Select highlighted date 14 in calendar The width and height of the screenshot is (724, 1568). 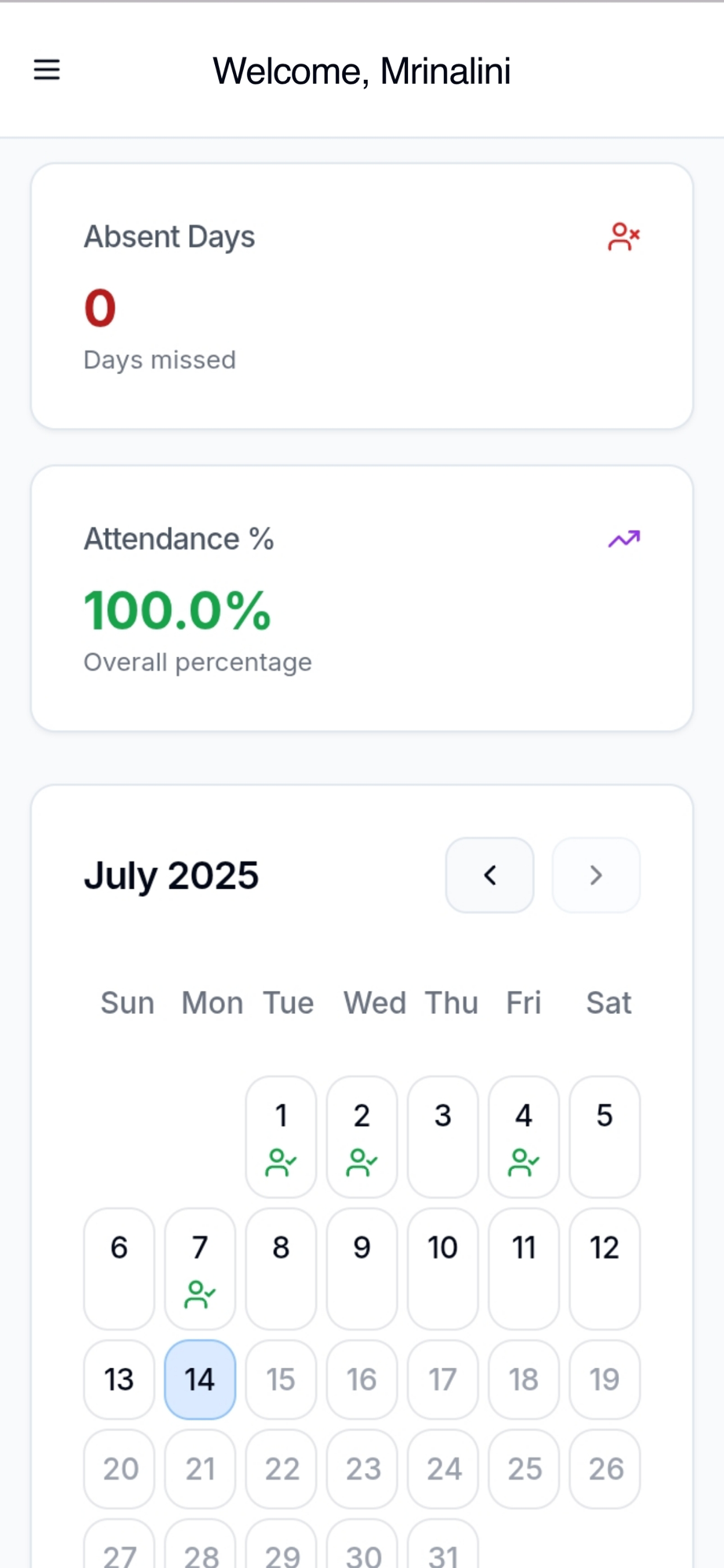(200, 1379)
